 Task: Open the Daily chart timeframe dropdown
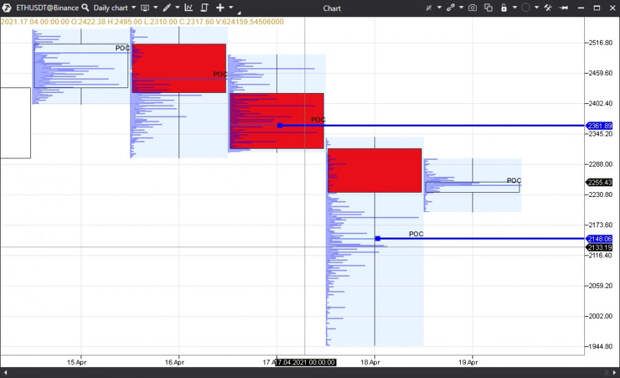pyautogui.click(x=115, y=8)
